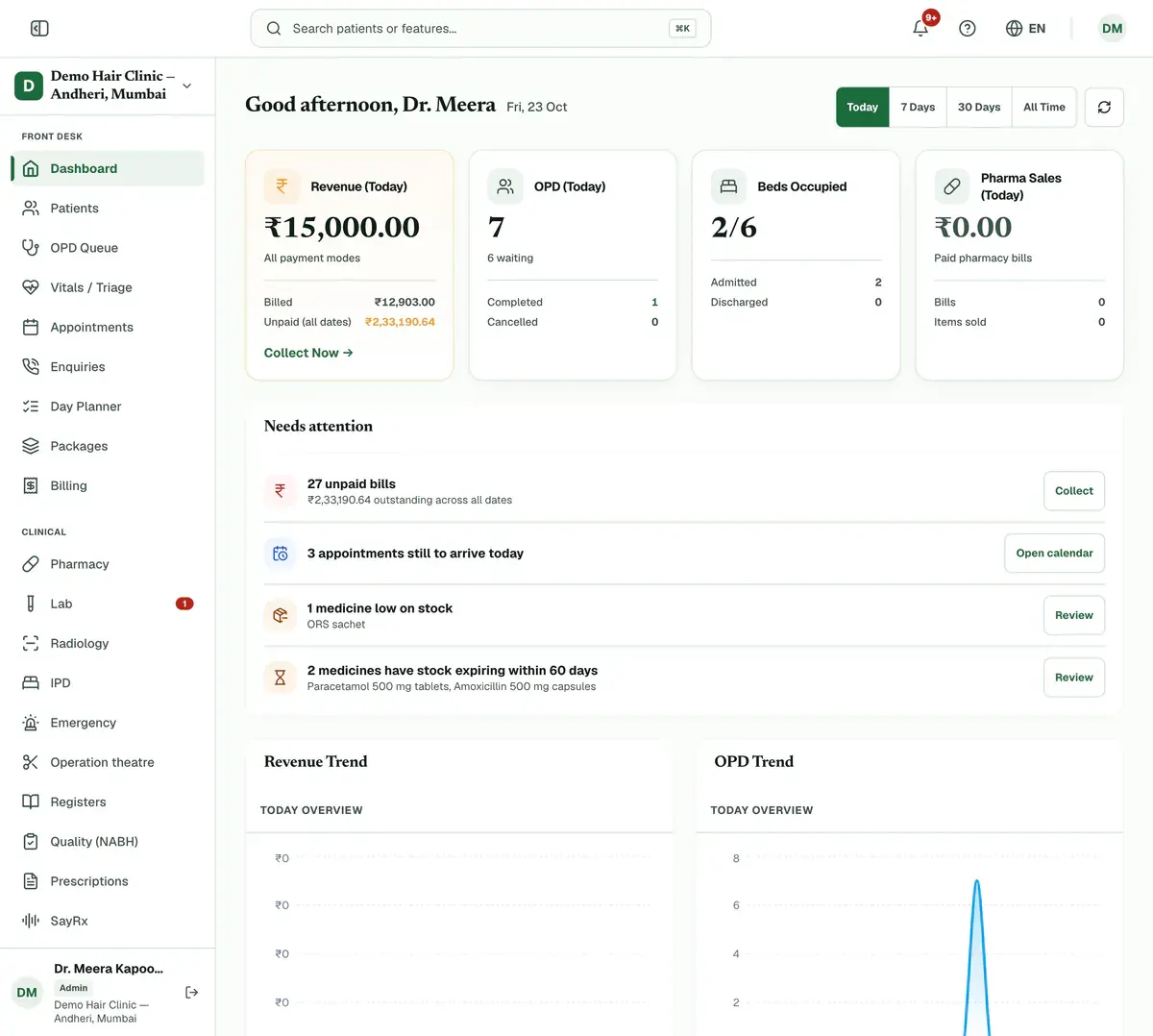Click the hourglass icon for expiring stock
The height and width of the screenshot is (1036, 1153).
[x=280, y=678]
